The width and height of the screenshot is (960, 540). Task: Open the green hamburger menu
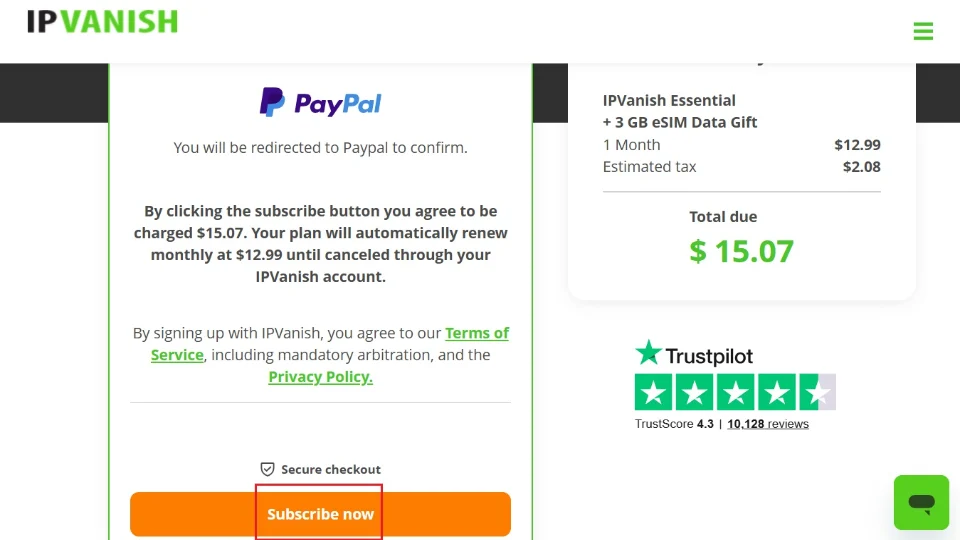coord(923,31)
